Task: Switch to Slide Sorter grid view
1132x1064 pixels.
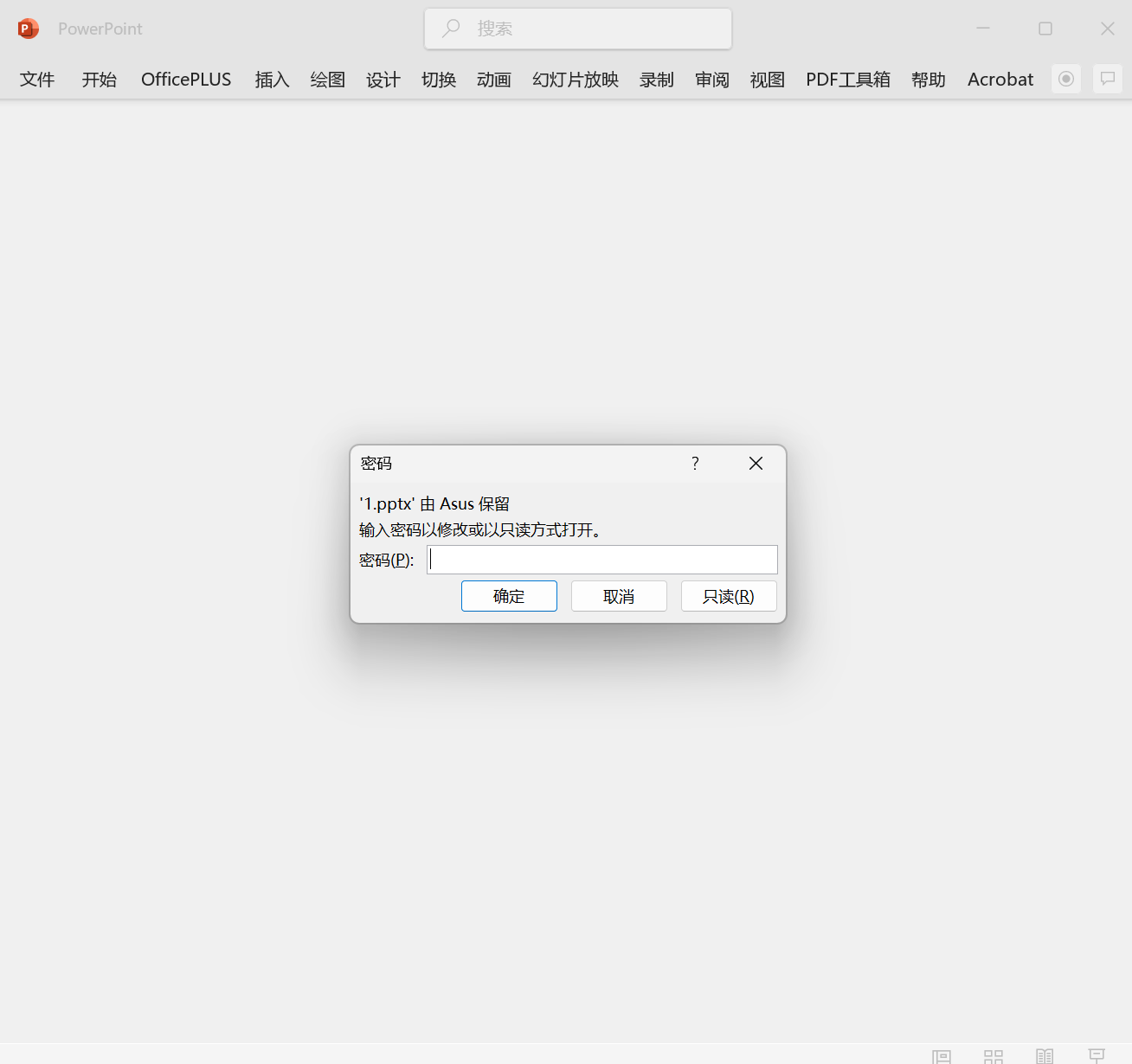Action: coord(994,1056)
